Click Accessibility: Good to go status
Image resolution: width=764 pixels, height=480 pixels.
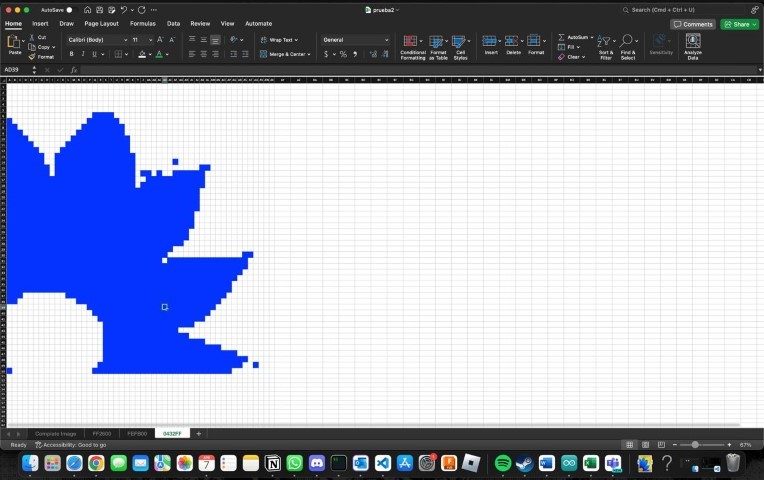71,445
